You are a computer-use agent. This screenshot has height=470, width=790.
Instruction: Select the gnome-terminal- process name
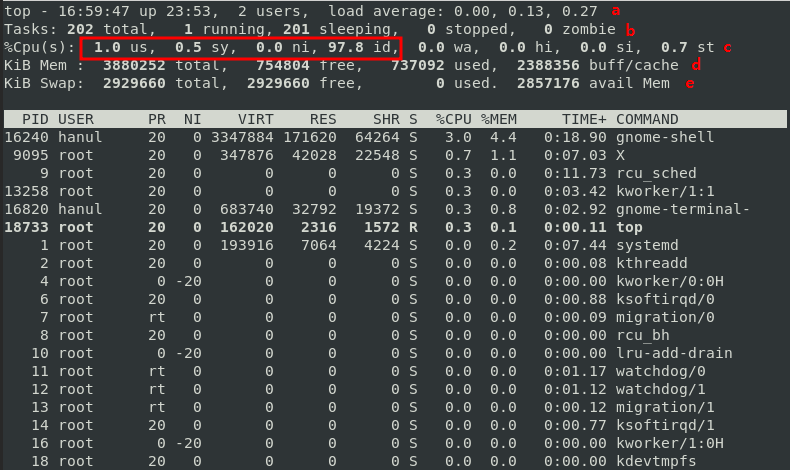(683, 210)
